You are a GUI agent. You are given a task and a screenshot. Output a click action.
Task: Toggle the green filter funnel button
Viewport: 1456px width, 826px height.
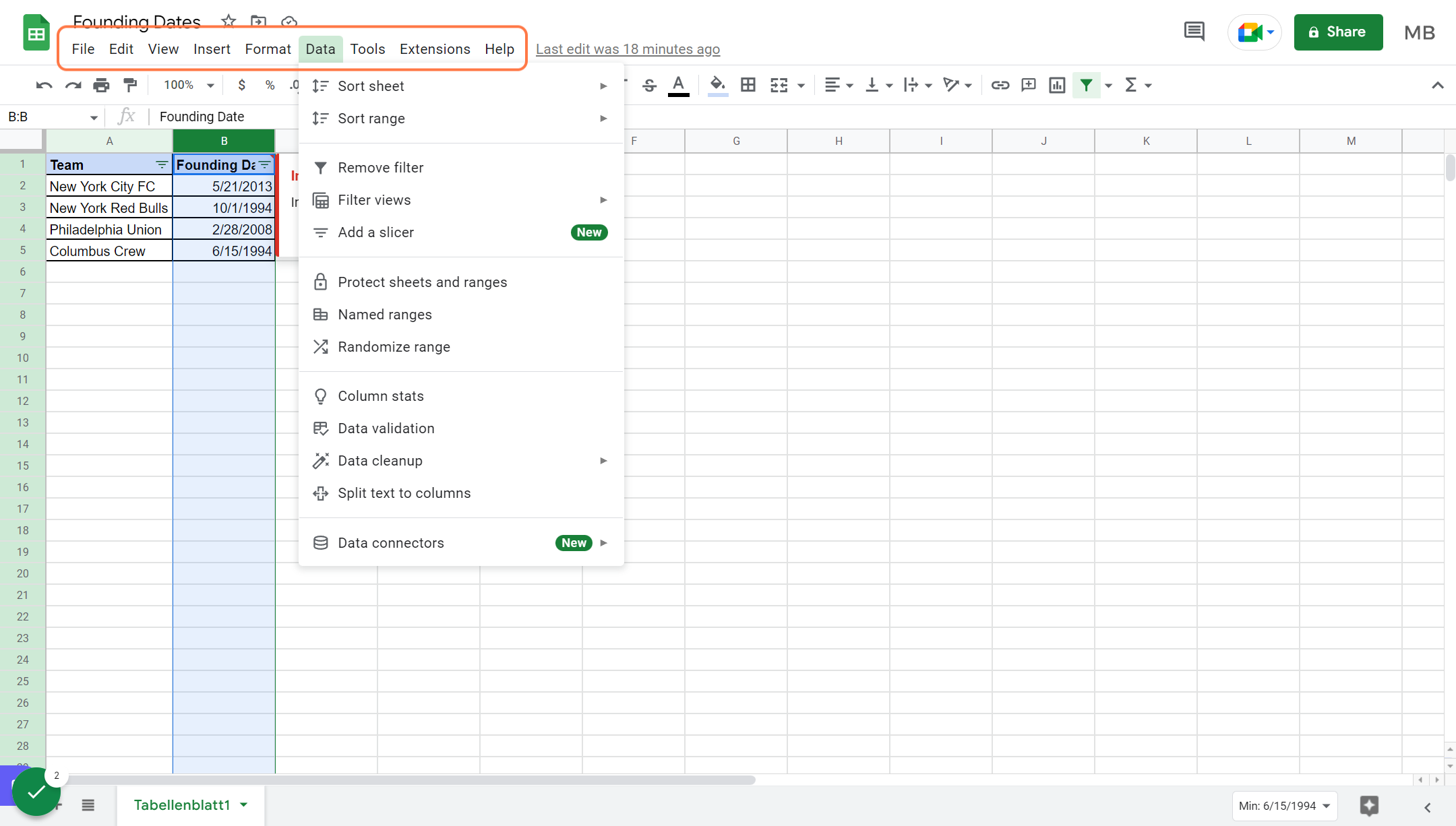coord(1086,85)
